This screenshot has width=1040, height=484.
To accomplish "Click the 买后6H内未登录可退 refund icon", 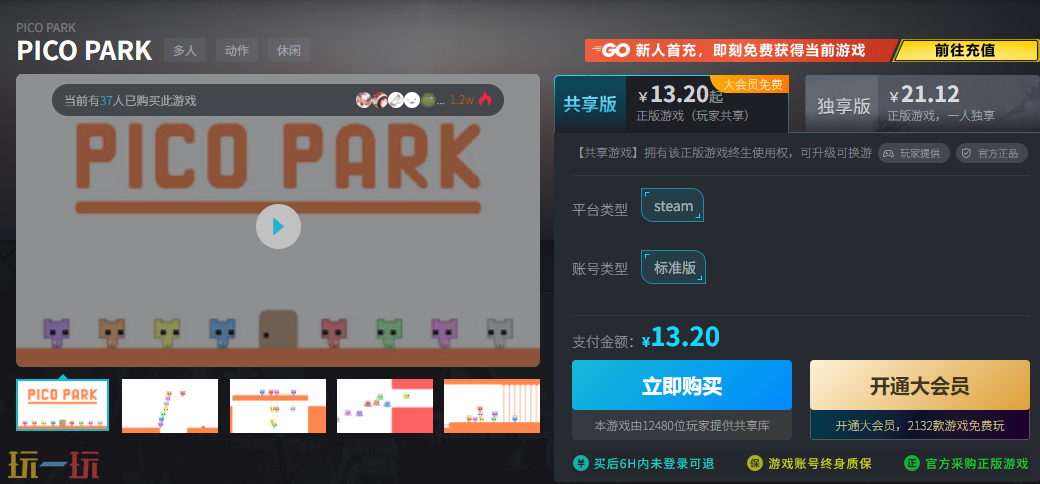I will click(x=580, y=463).
